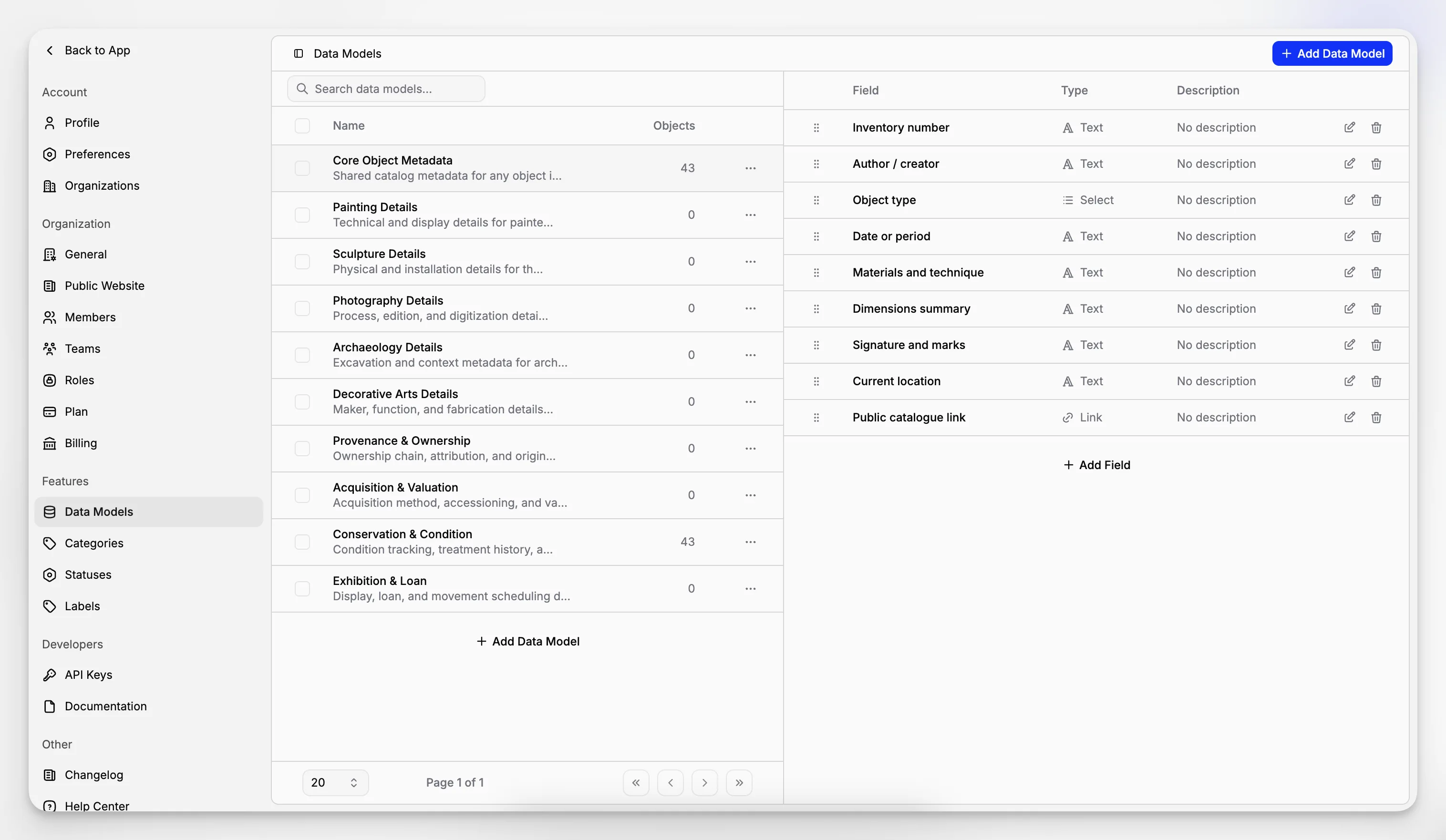Viewport: 1446px width, 840px height.
Task: Edit the Dimensions summary field
Action: tap(1350, 309)
